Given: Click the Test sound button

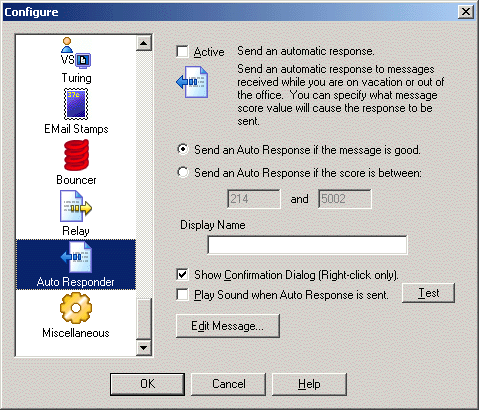Looking at the screenshot, I should click(x=428, y=293).
